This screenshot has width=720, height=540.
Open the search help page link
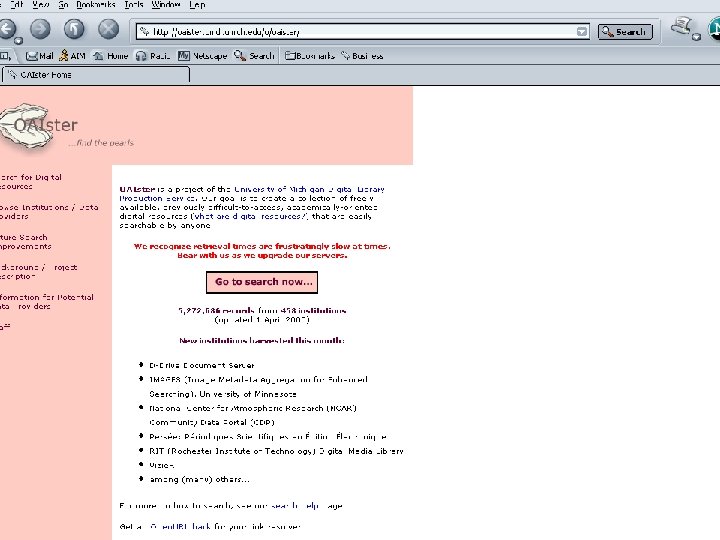click(295, 506)
